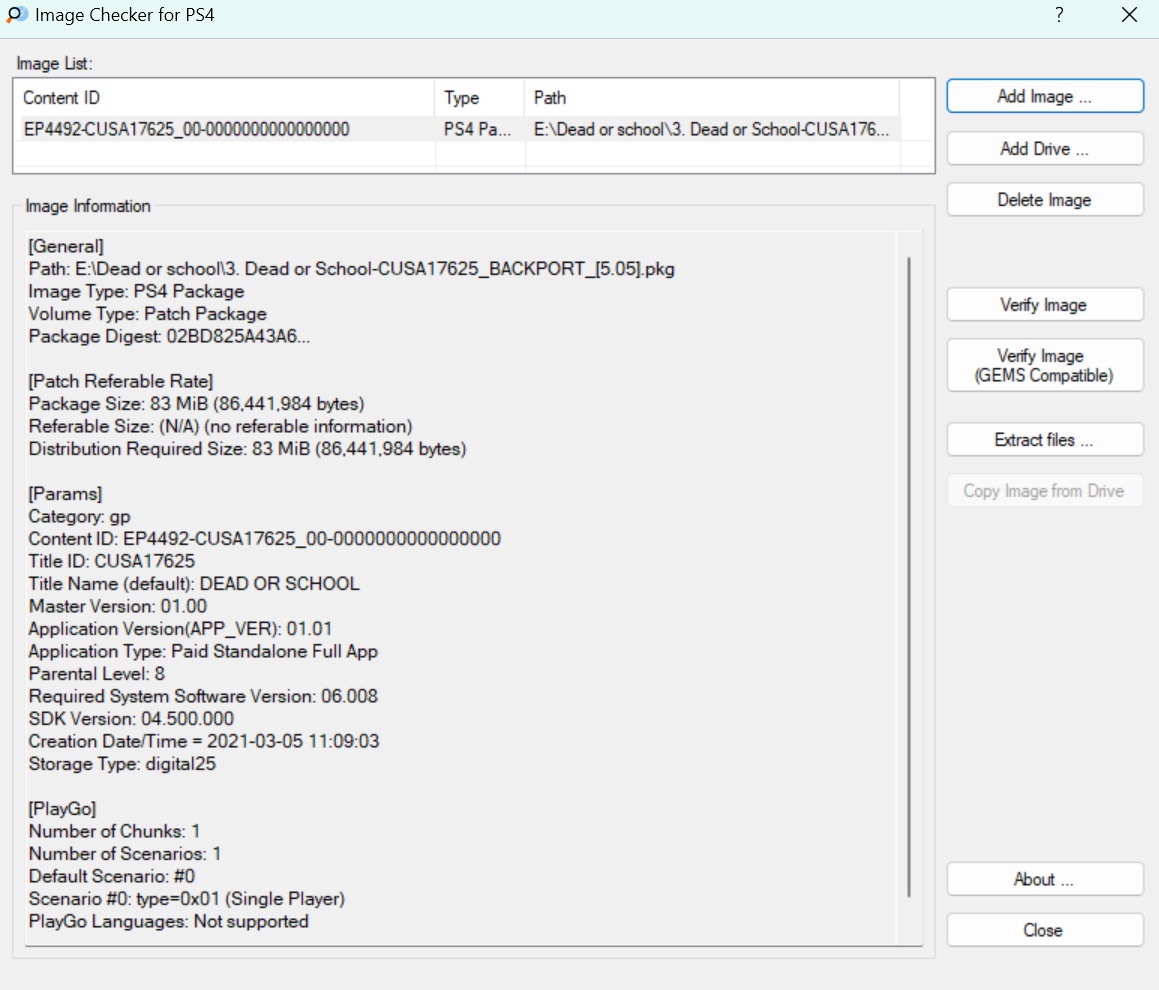Click the Path column header
Image resolution: width=1159 pixels, height=990 pixels.
click(x=710, y=98)
